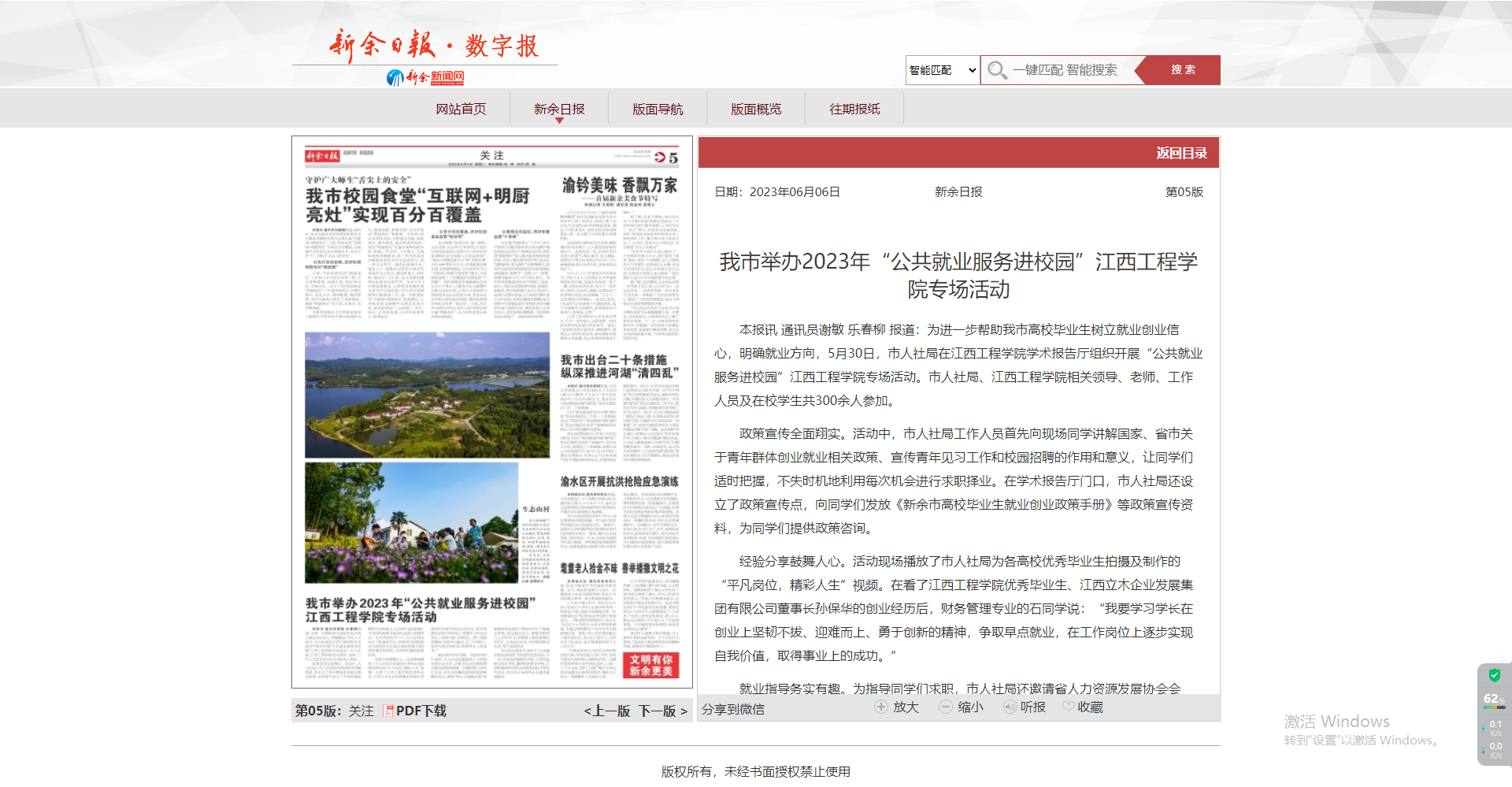Click the 返回目录 link

1181,154
